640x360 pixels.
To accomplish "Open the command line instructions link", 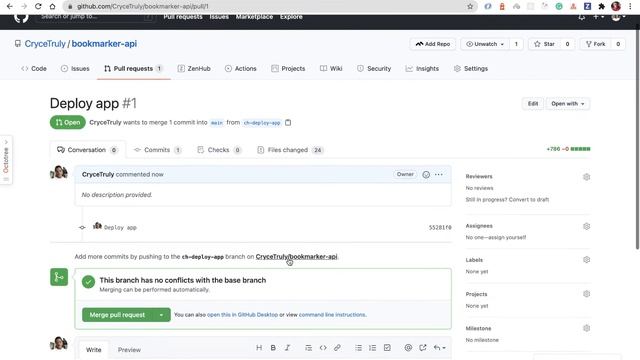I will [x=332, y=315].
